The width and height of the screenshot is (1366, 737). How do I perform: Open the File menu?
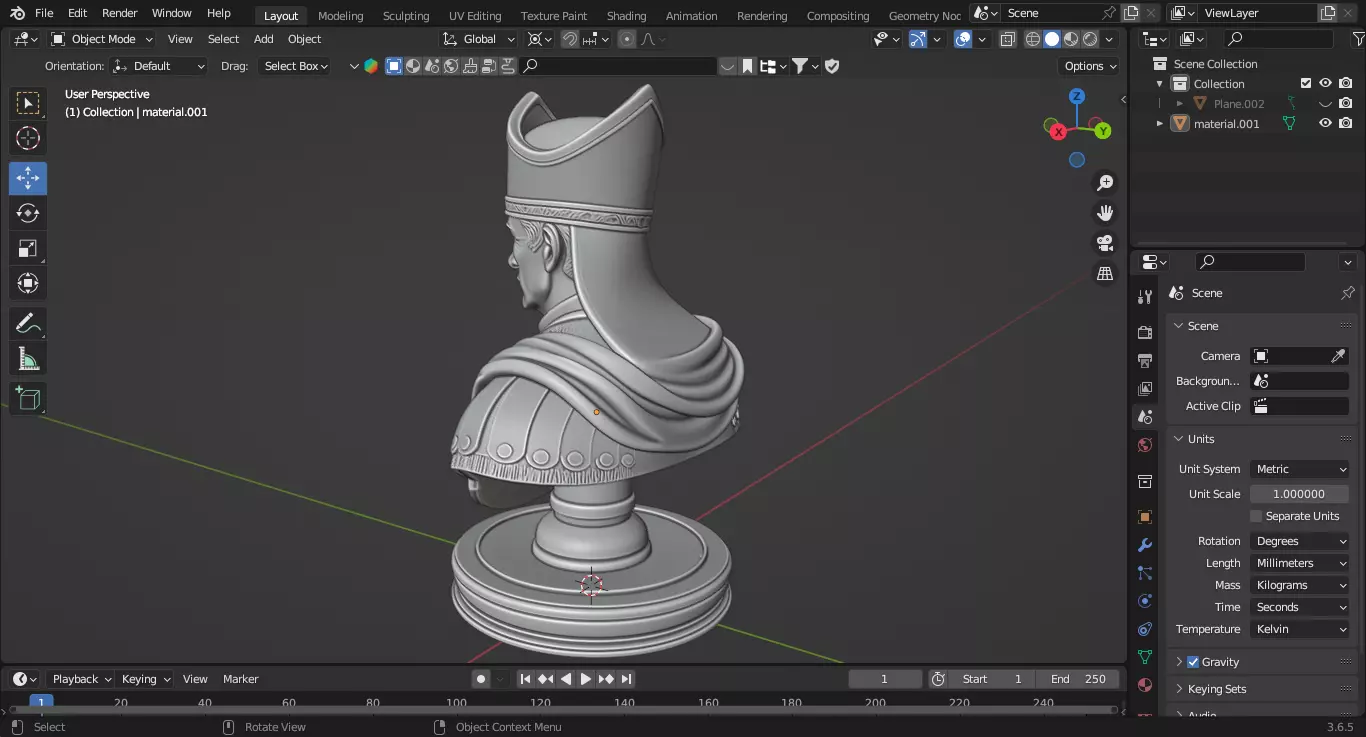[44, 13]
